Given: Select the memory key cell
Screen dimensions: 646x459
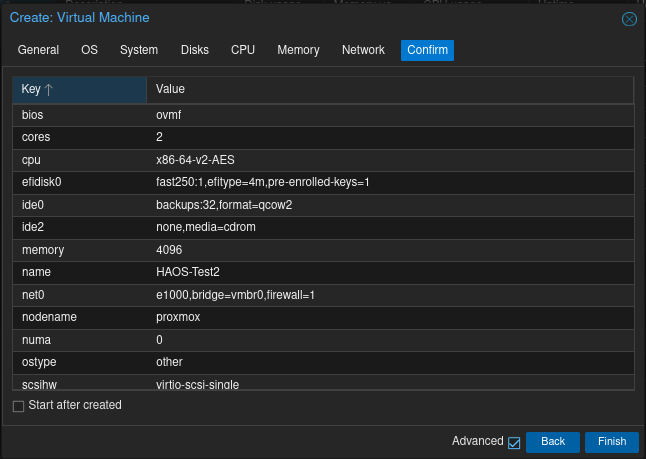Looking at the screenshot, I should [x=80, y=250].
